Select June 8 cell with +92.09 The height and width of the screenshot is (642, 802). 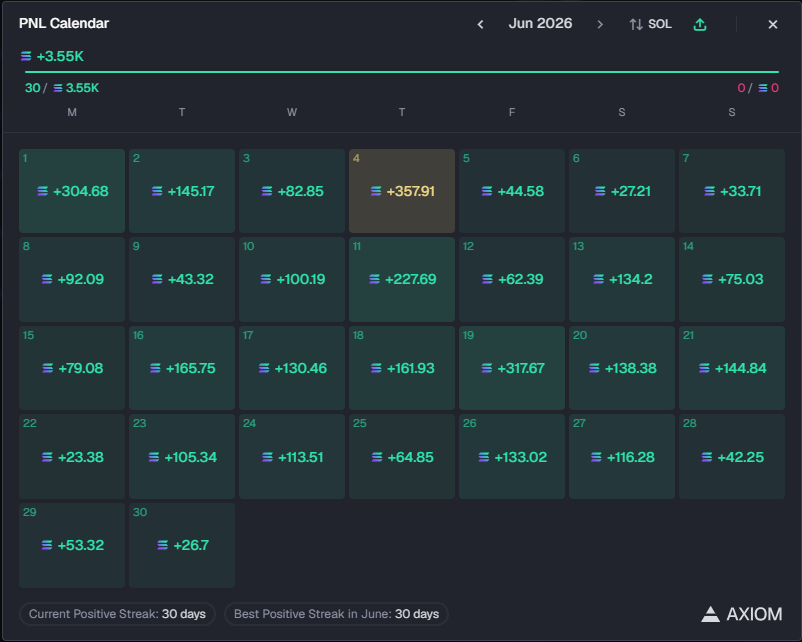click(x=72, y=279)
